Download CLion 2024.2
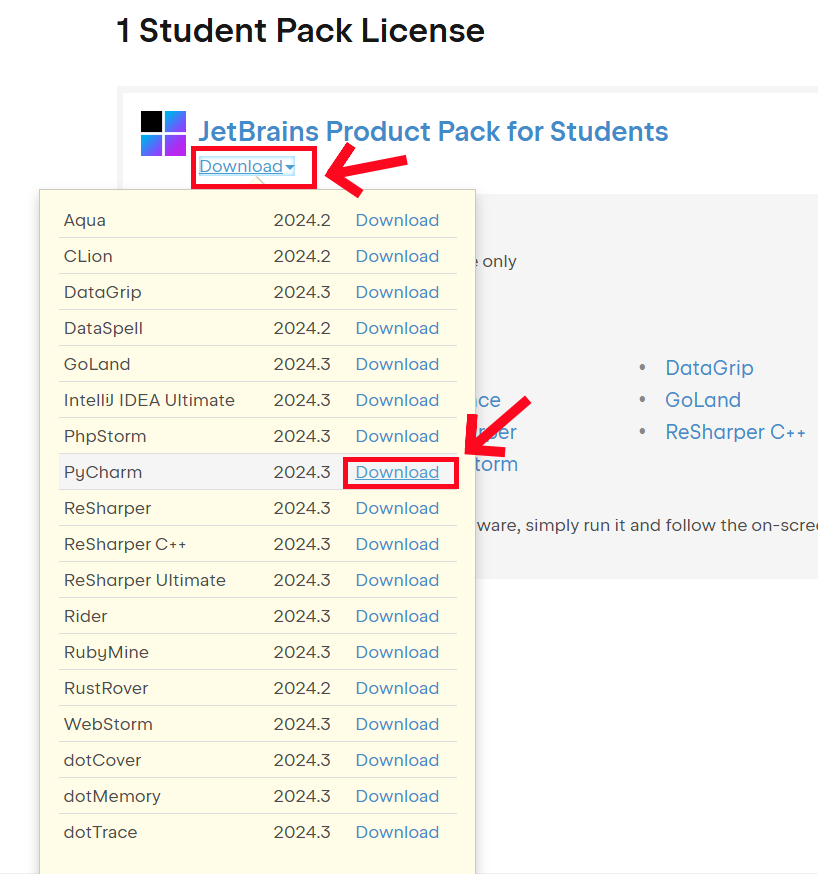Image resolution: width=818 pixels, height=874 pixels. click(397, 256)
